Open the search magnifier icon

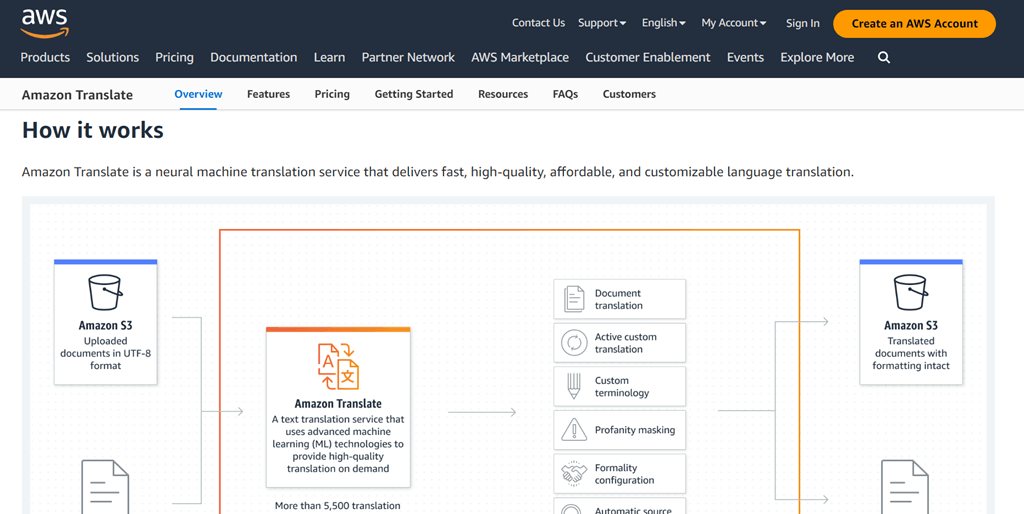[x=883, y=58]
